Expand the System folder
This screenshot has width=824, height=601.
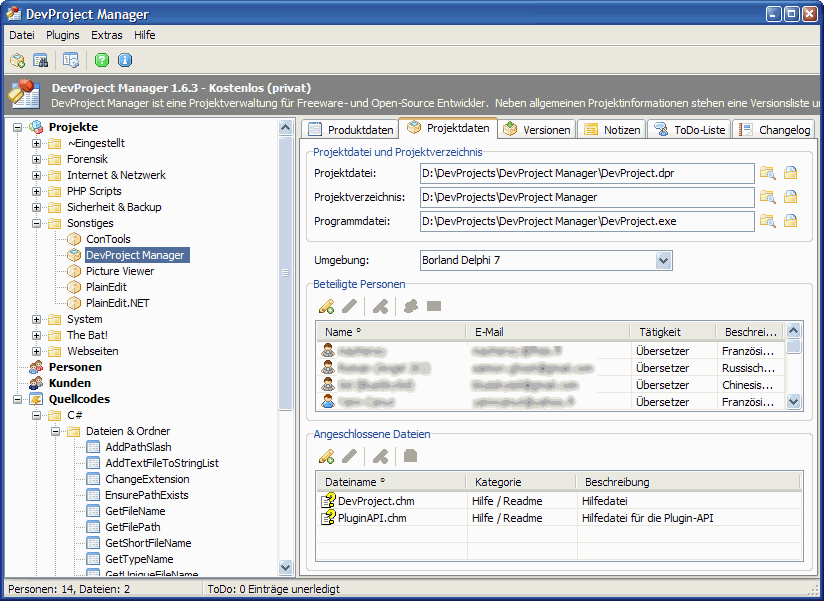point(36,319)
